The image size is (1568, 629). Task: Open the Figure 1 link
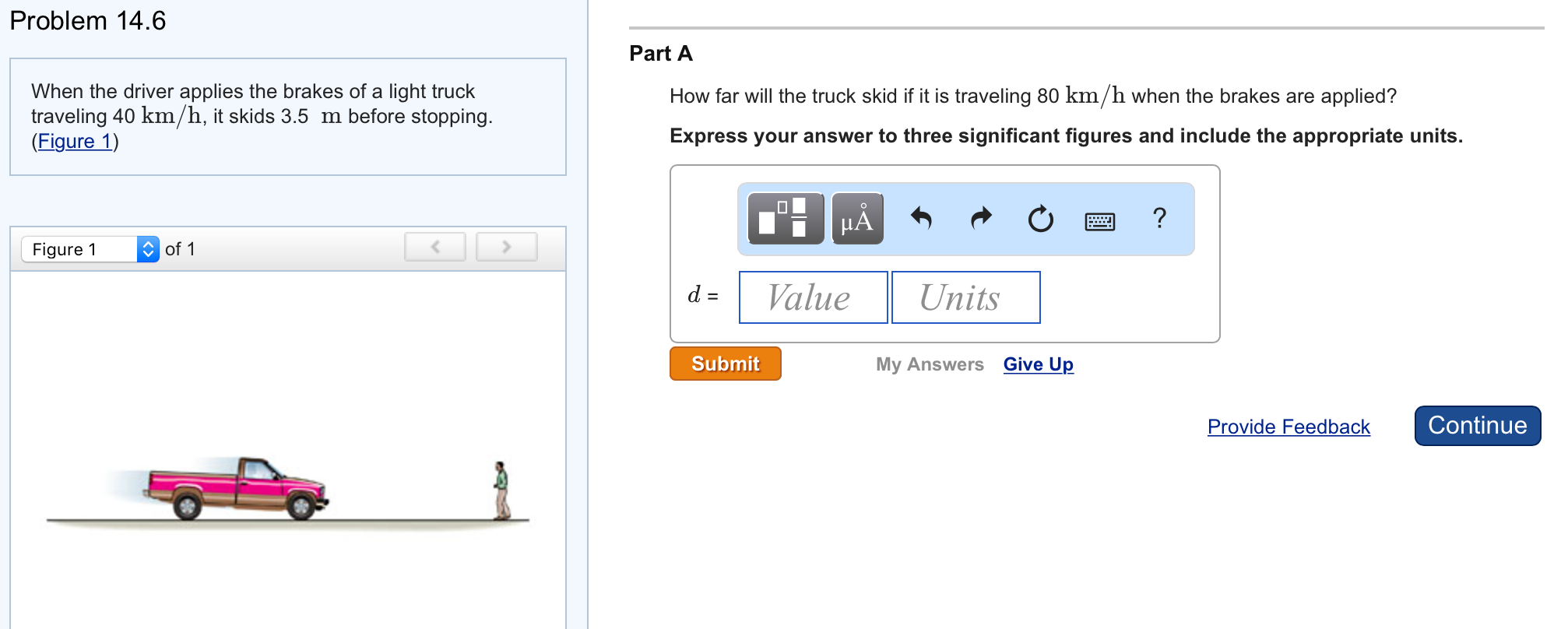pos(75,142)
